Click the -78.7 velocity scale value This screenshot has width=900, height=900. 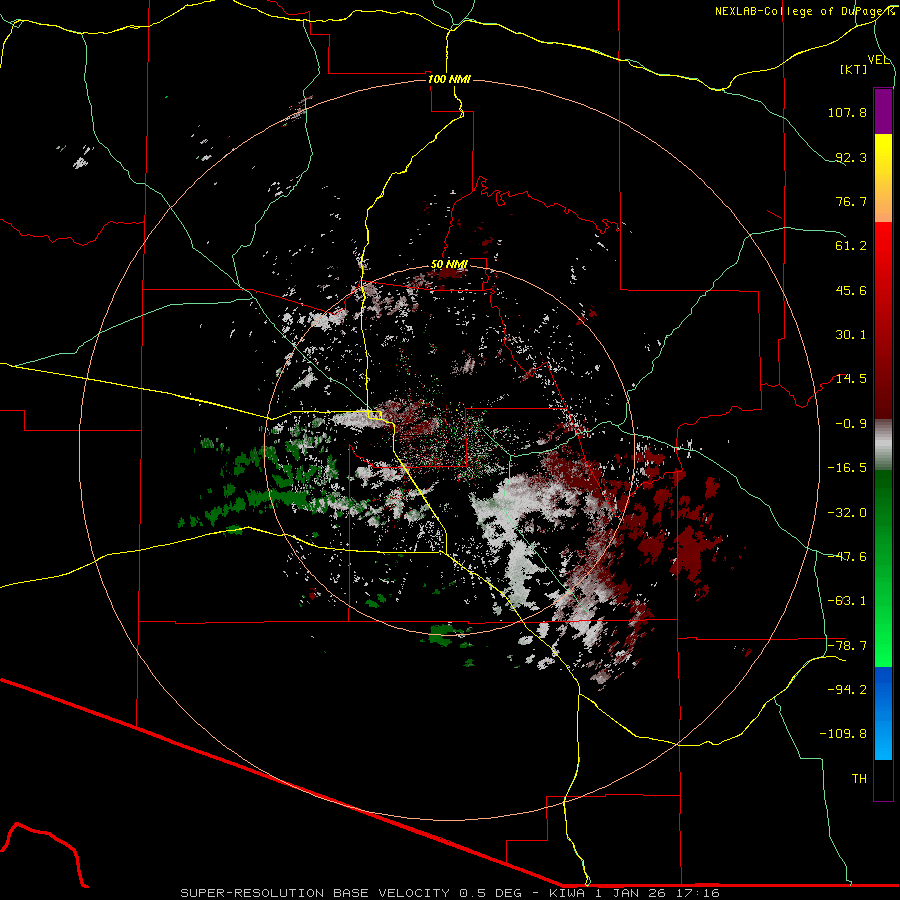847,646
